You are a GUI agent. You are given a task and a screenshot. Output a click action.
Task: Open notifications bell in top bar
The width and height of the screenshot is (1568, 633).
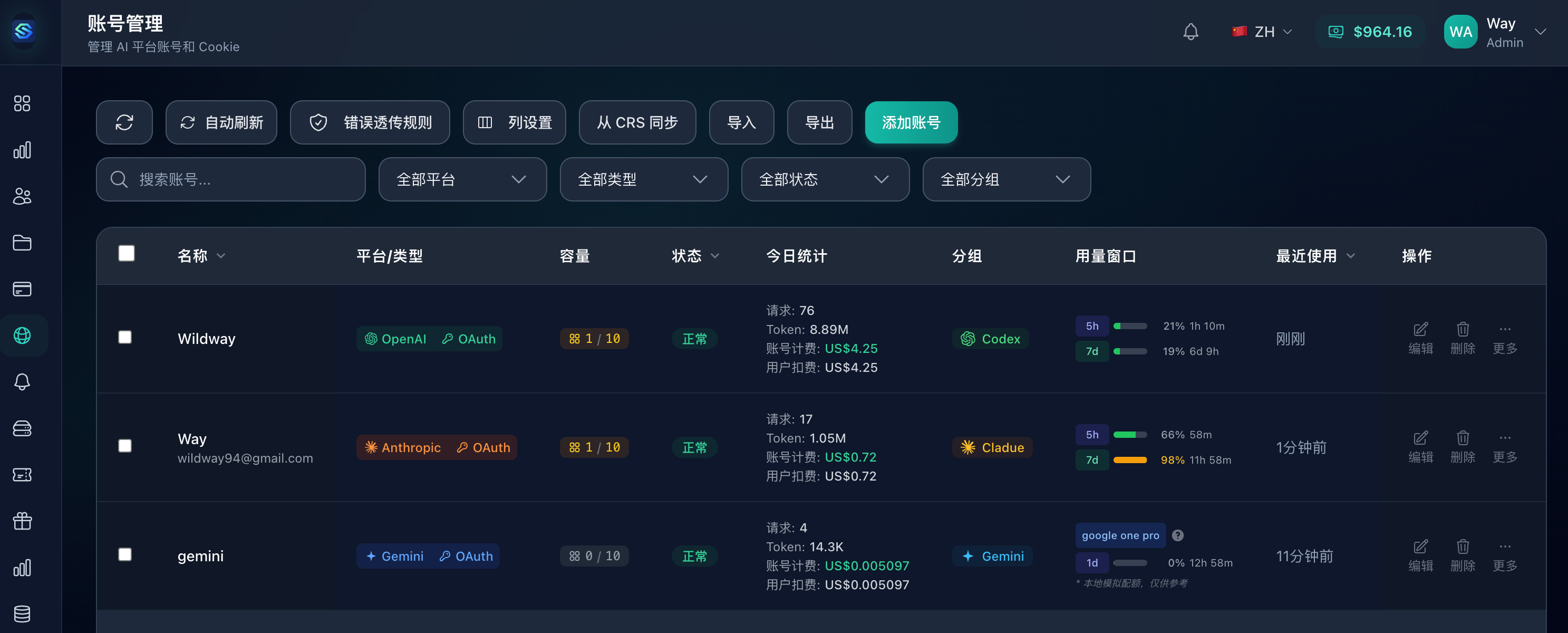[x=1190, y=32]
